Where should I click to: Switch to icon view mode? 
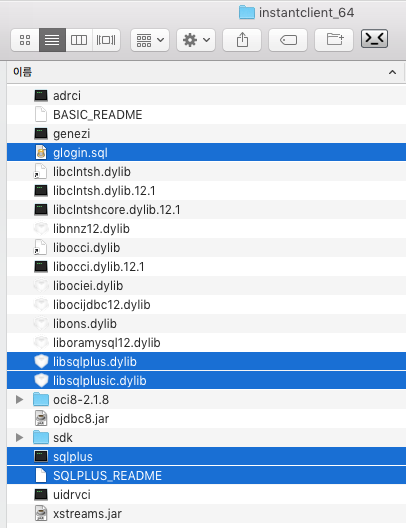(x=25, y=40)
